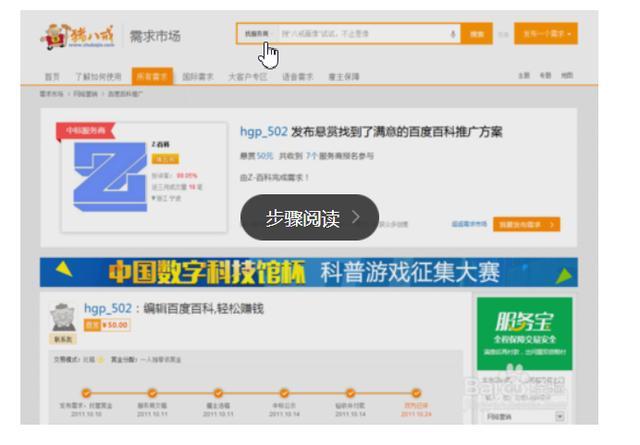Click the hgp_502 link in task title
640x445 pixels.
tap(108, 308)
